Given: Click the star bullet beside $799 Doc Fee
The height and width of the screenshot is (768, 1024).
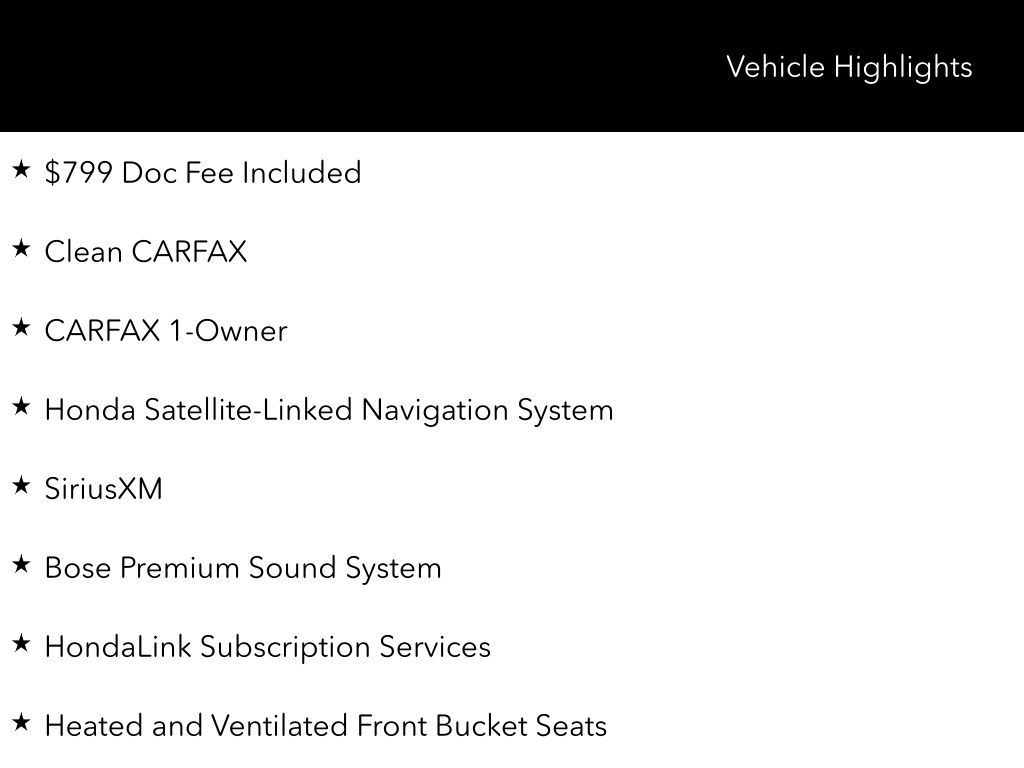Looking at the screenshot, I should click(21, 170).
